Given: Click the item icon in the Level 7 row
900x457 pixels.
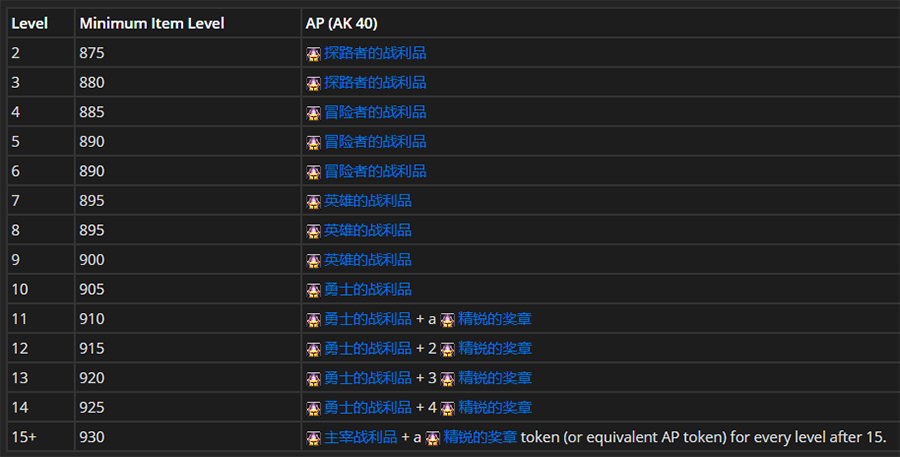Looking at the screenshot, I should pos(313,202).
